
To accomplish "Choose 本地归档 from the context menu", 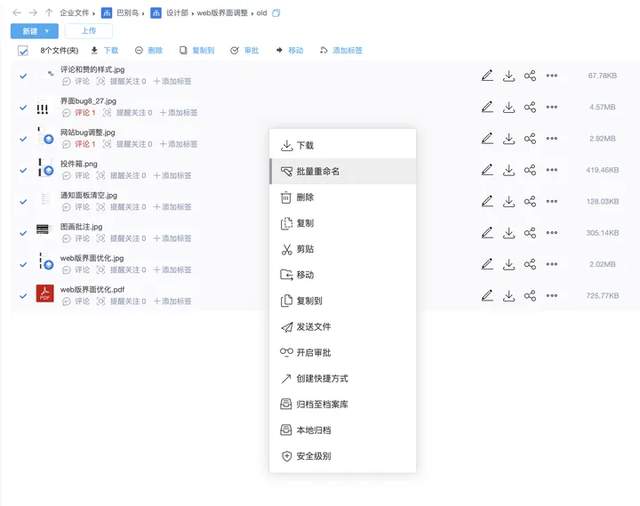I will click(343, 430).
